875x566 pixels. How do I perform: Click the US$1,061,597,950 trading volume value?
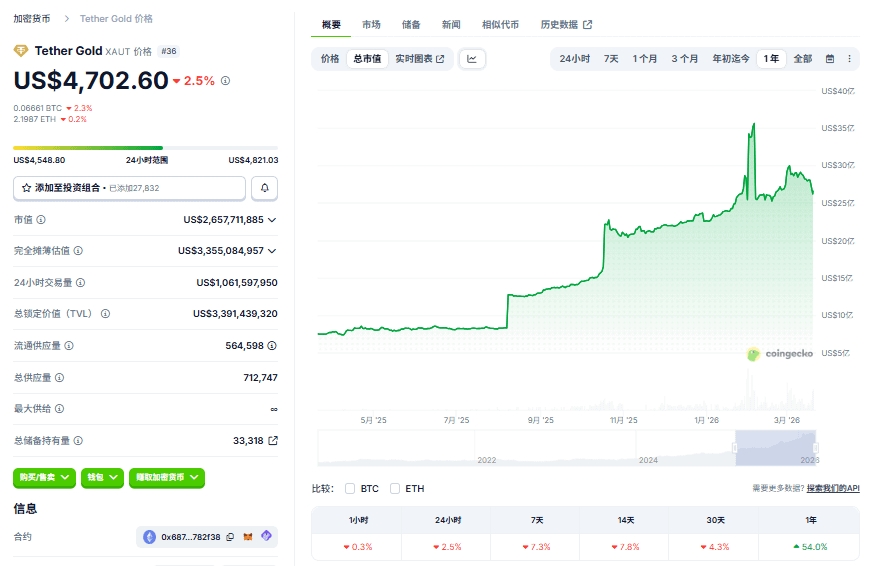(237, 282)
